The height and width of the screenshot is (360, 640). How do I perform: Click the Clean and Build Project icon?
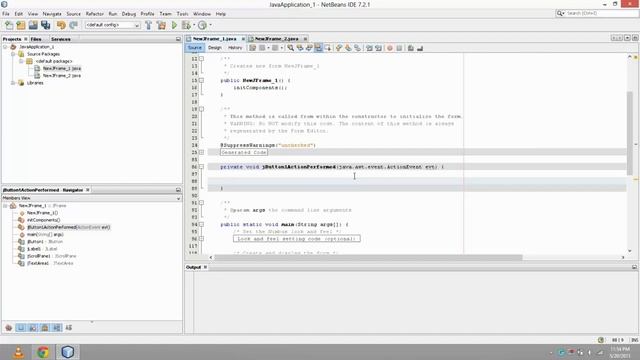[x=162, y=25]
